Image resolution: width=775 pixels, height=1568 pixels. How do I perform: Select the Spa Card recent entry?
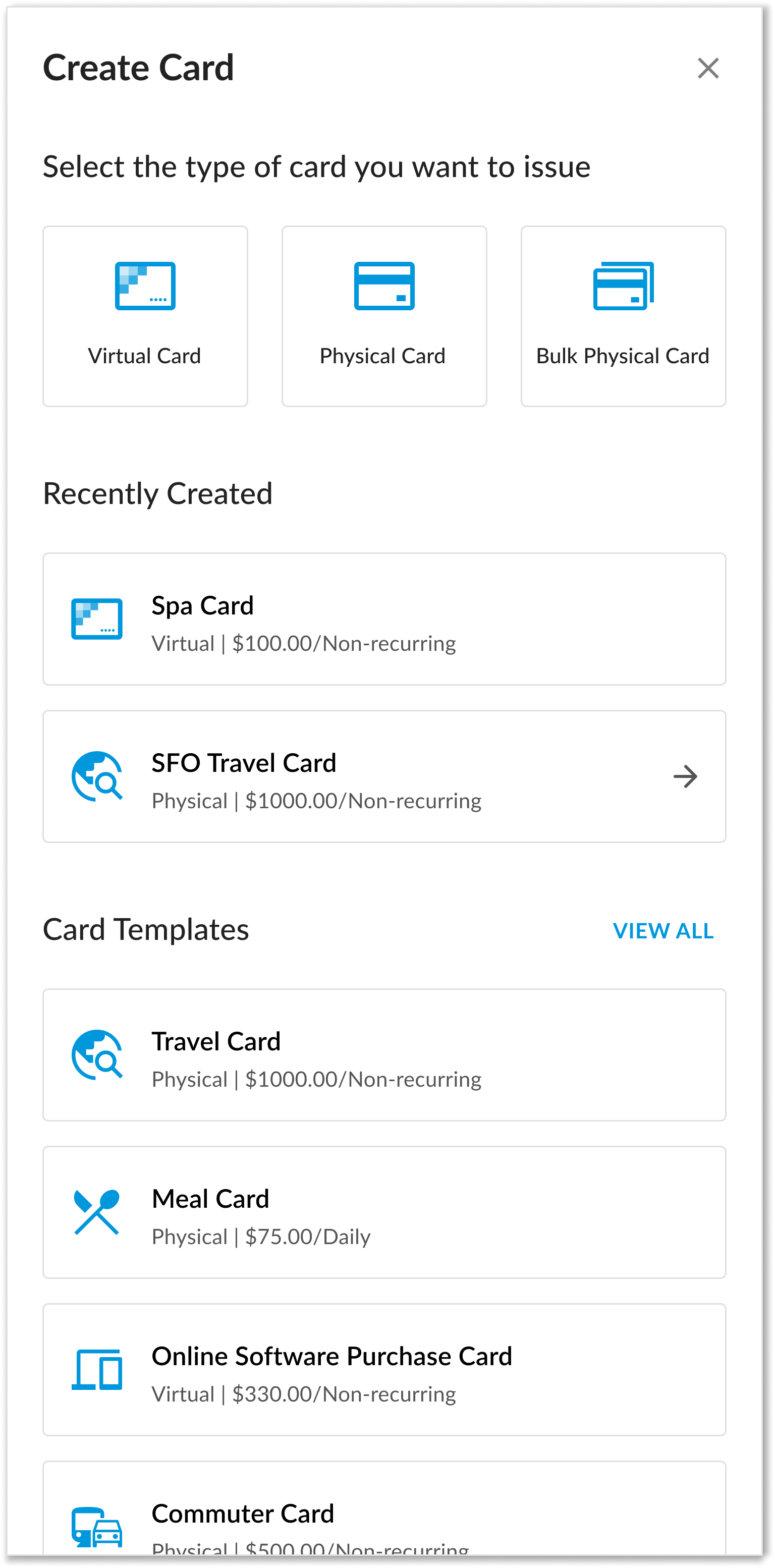pyautogui.click(x=202, y=605)
